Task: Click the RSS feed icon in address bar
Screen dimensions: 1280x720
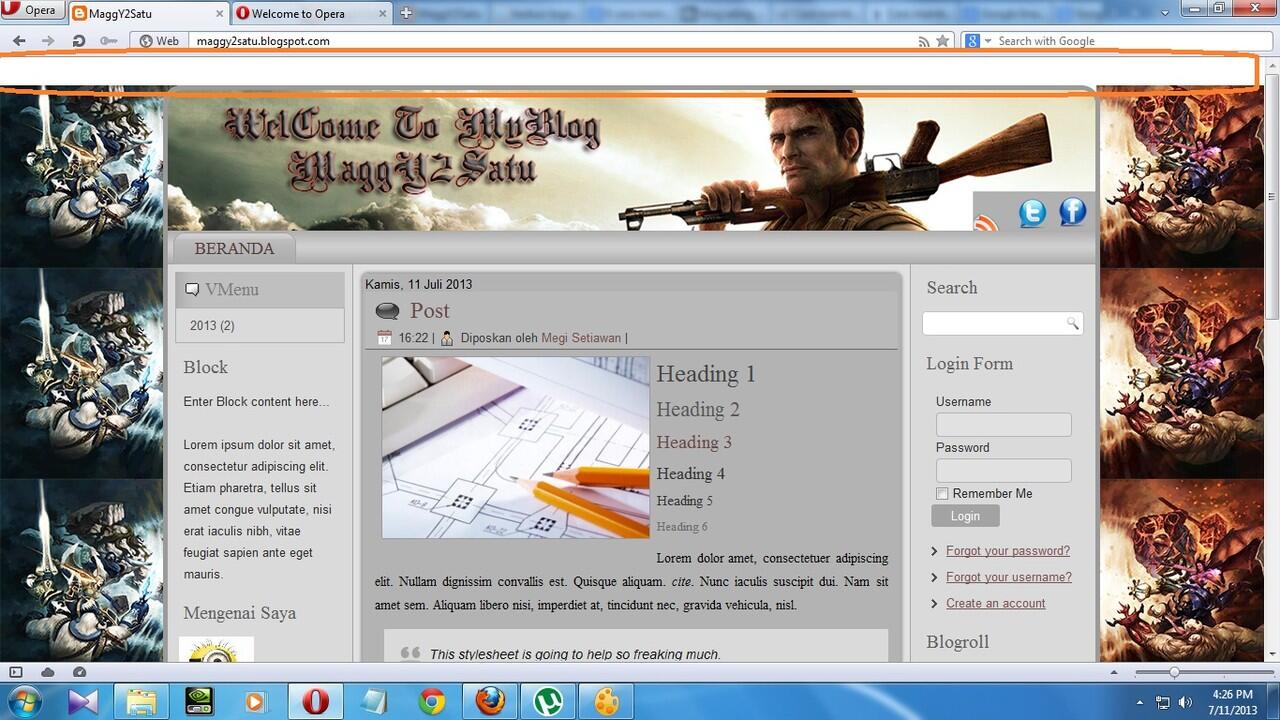Action: coord(924,41)
